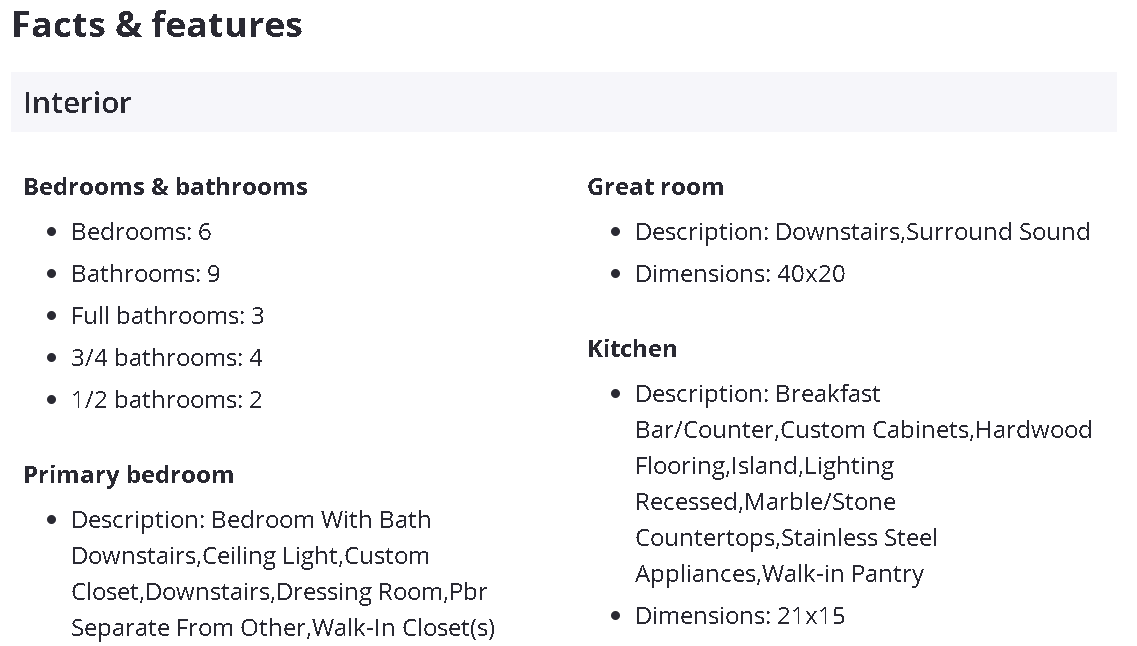Click the kitchen 'Description: Breakfast' line
Image resolution: width=1137 pixels, height=646 pixels.
(757, 394)
